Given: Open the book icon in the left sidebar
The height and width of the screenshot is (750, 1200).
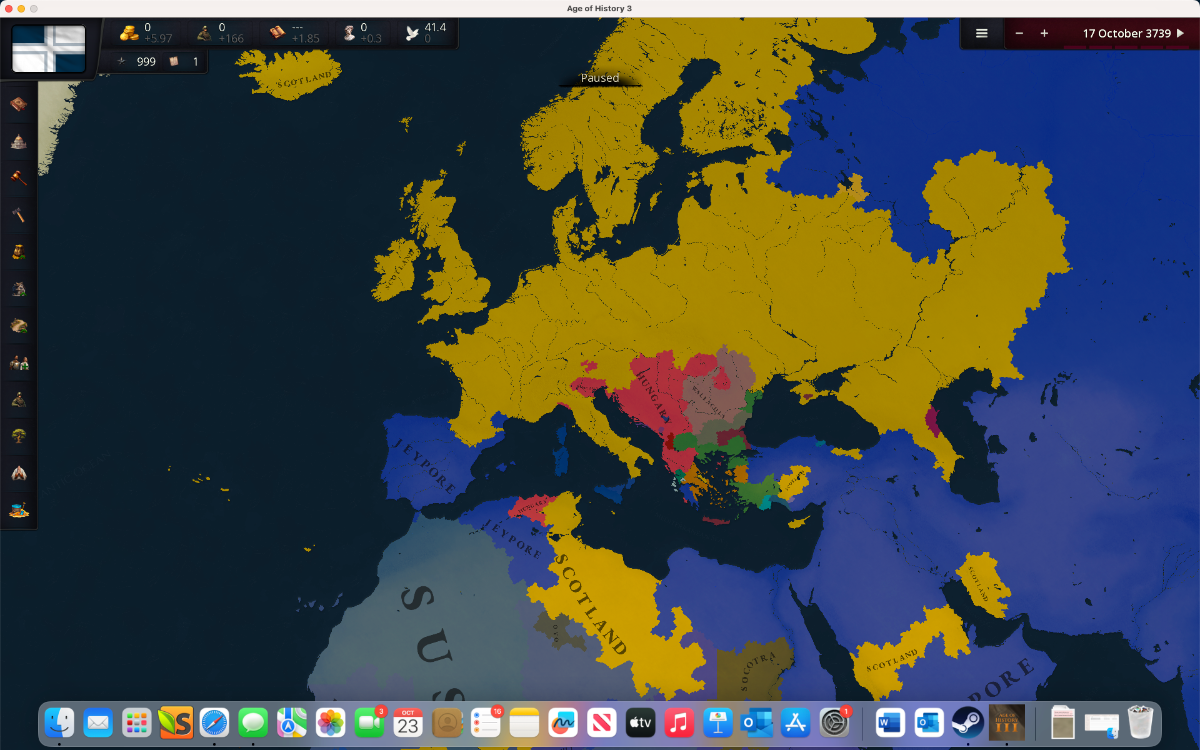Looking at the screenshot, I should (18, 104).
